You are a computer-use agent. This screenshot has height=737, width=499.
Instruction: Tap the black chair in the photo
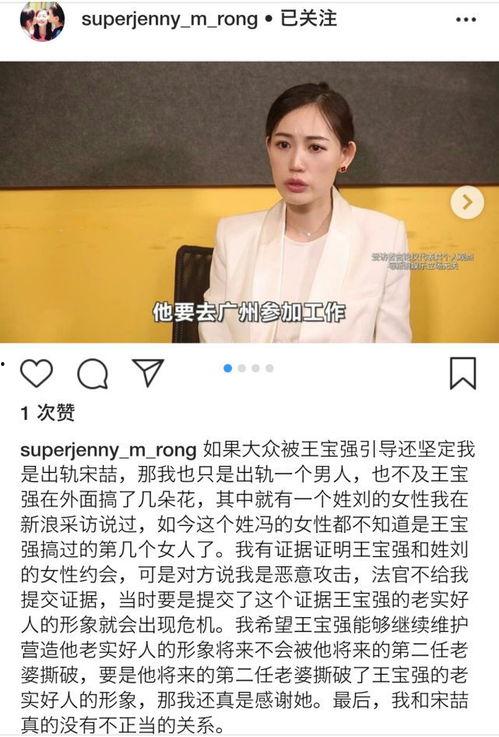coord(193,292)
